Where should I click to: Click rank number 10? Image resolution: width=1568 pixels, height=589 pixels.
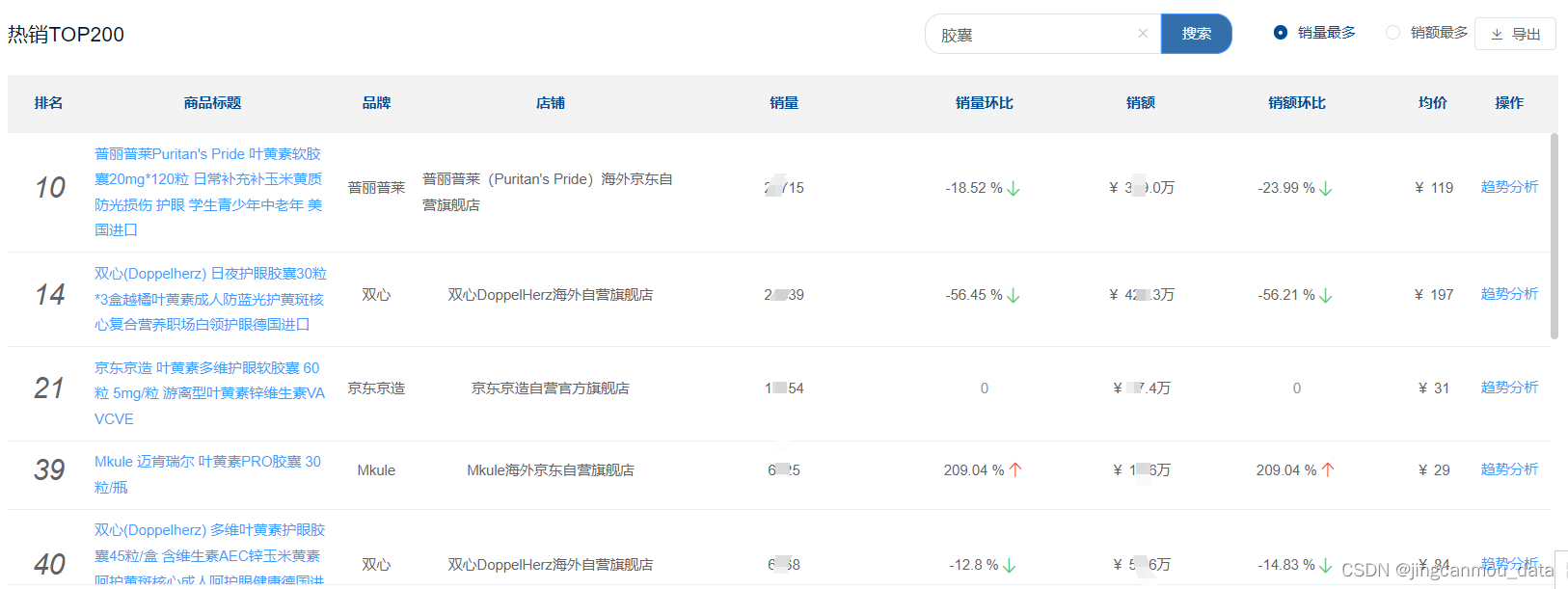[50, 188]
